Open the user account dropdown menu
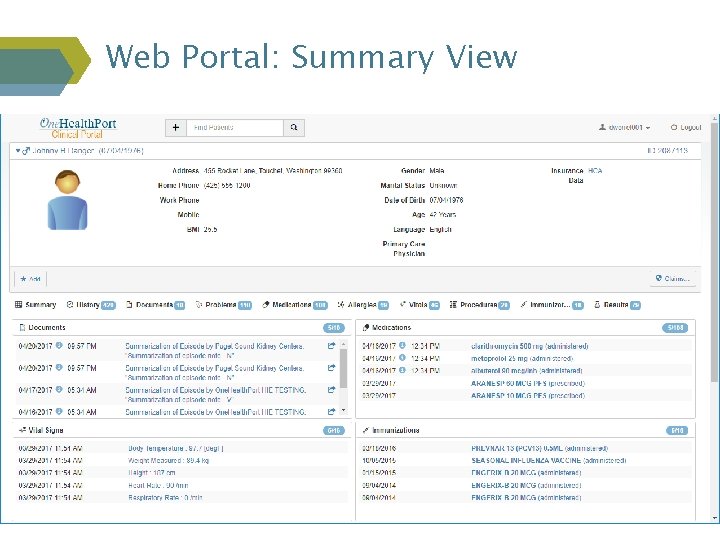The width and height of the screenshot is (720, 540). pos(624,127)
